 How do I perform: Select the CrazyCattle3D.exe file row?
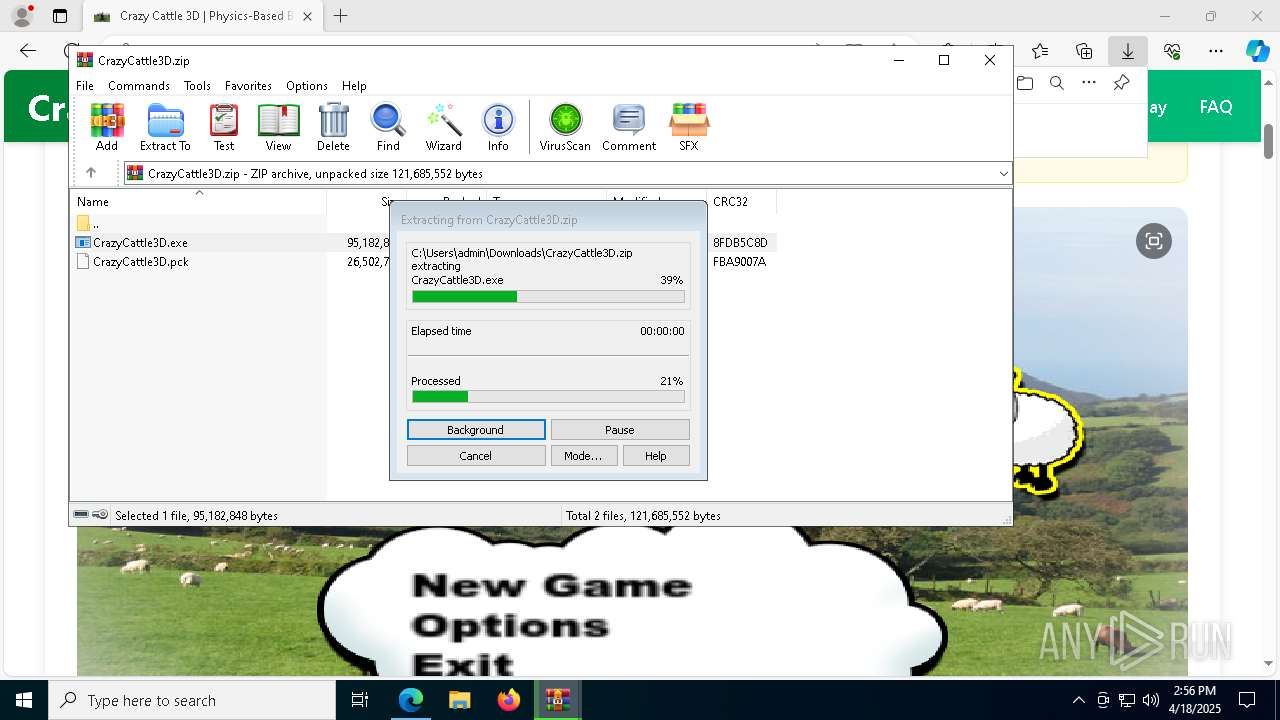point(425,242)
